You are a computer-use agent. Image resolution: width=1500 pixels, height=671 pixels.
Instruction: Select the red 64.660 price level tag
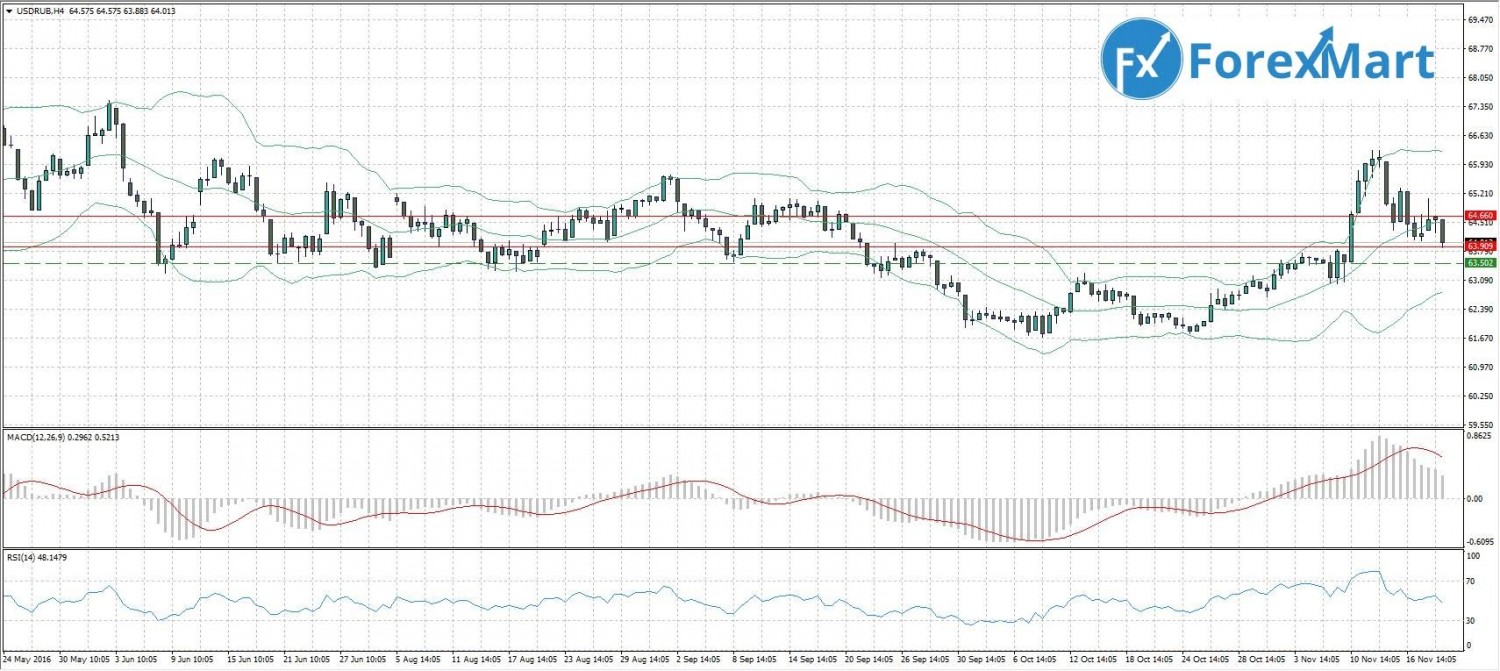point(1480,215)
